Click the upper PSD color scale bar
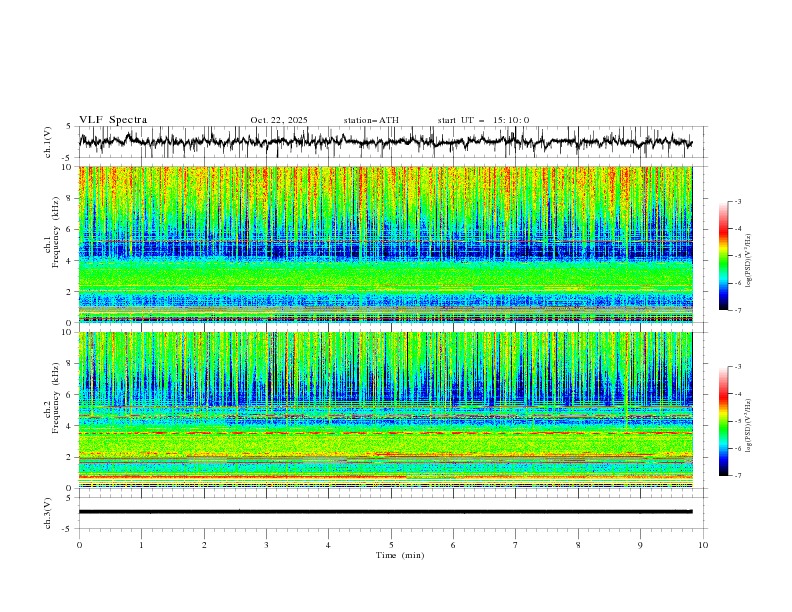 (723, 255)
